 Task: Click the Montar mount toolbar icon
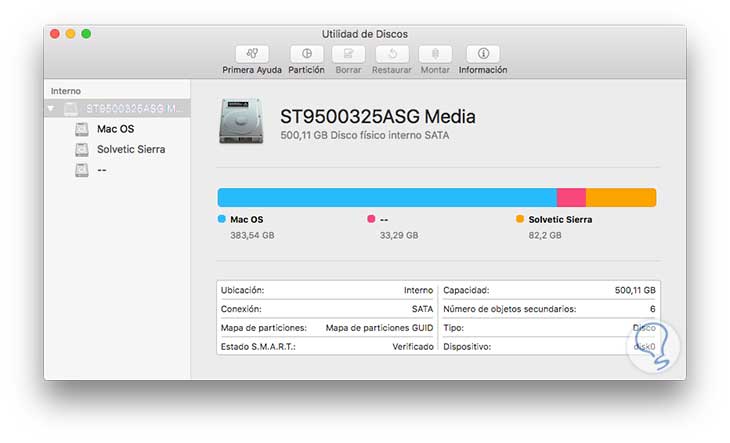coord(434,54)
